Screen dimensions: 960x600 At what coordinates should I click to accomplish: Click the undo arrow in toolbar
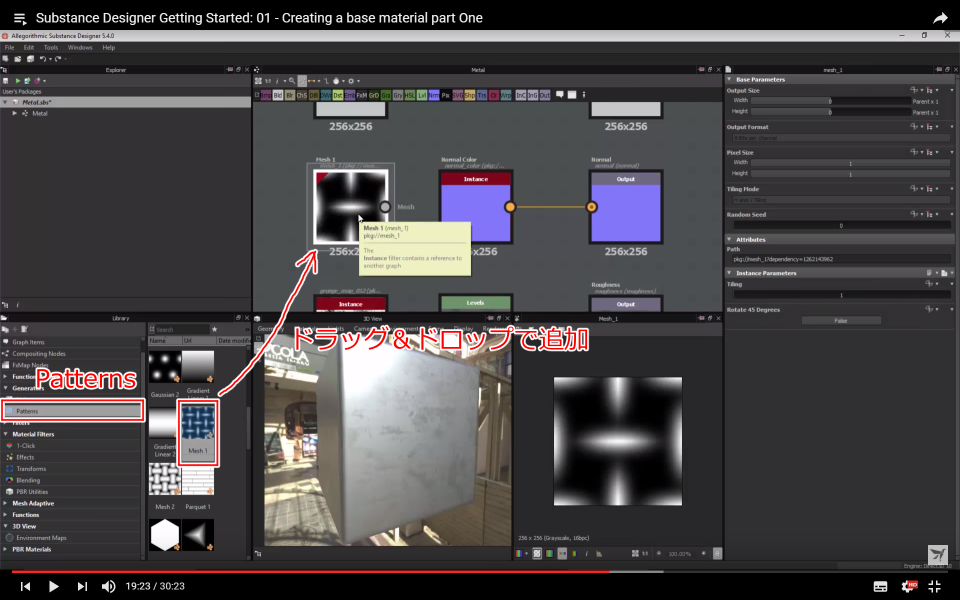(42, 59)
